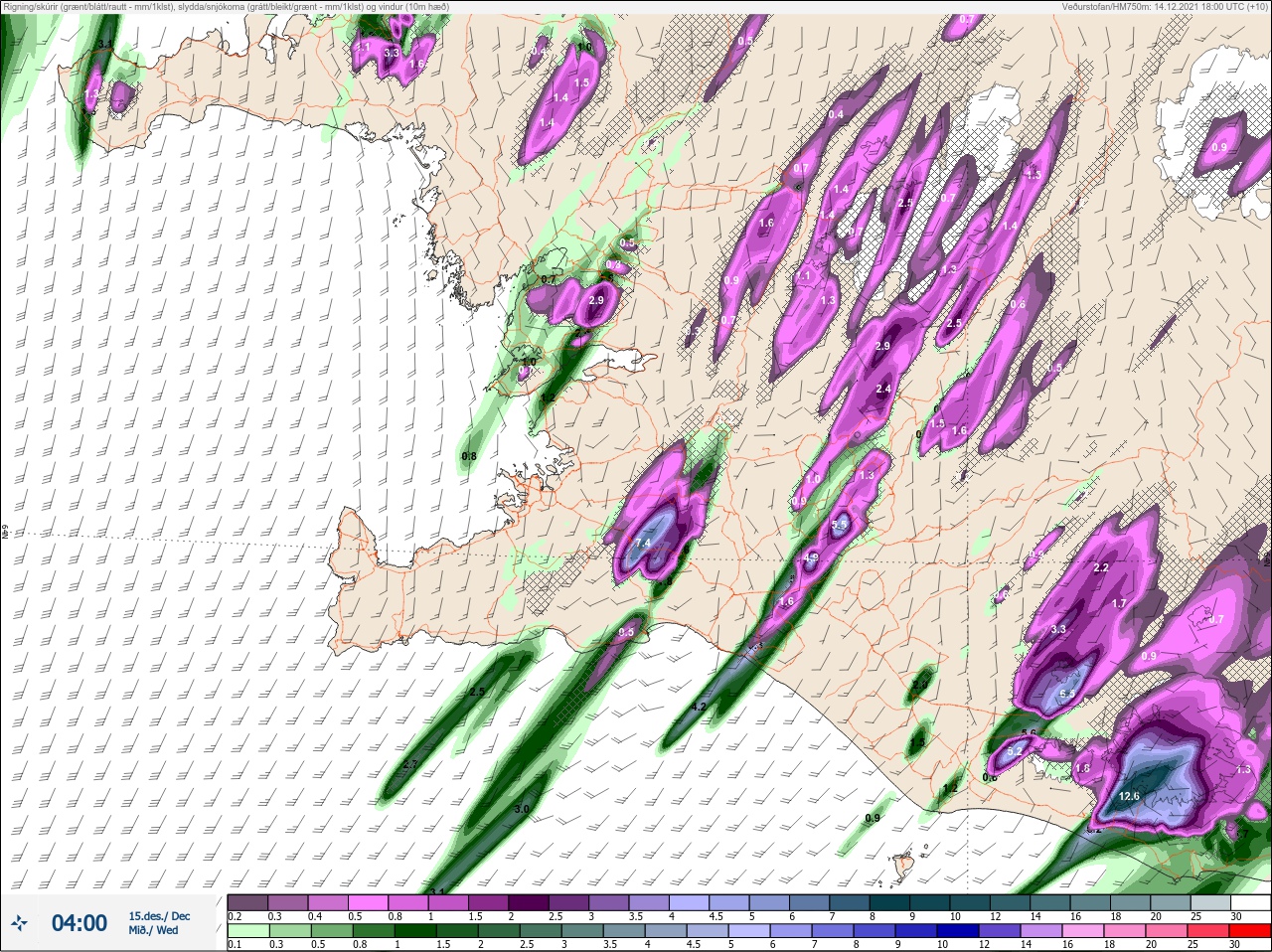Select the palest green 0.1 swatch in lower legend

pos(248,930)
